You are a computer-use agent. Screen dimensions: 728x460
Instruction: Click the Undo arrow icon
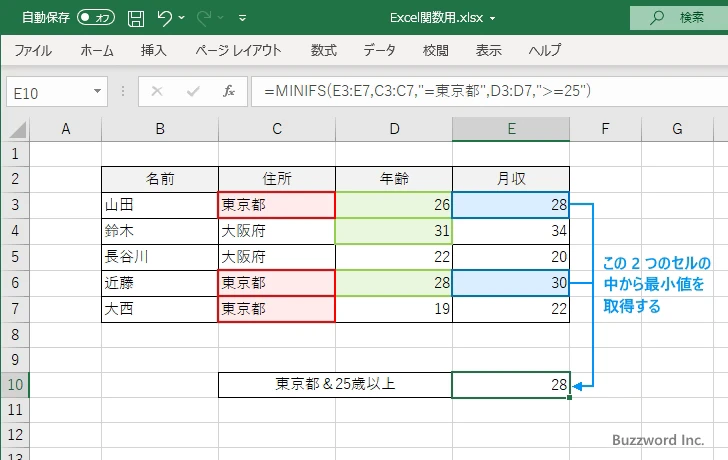(164, 18)
